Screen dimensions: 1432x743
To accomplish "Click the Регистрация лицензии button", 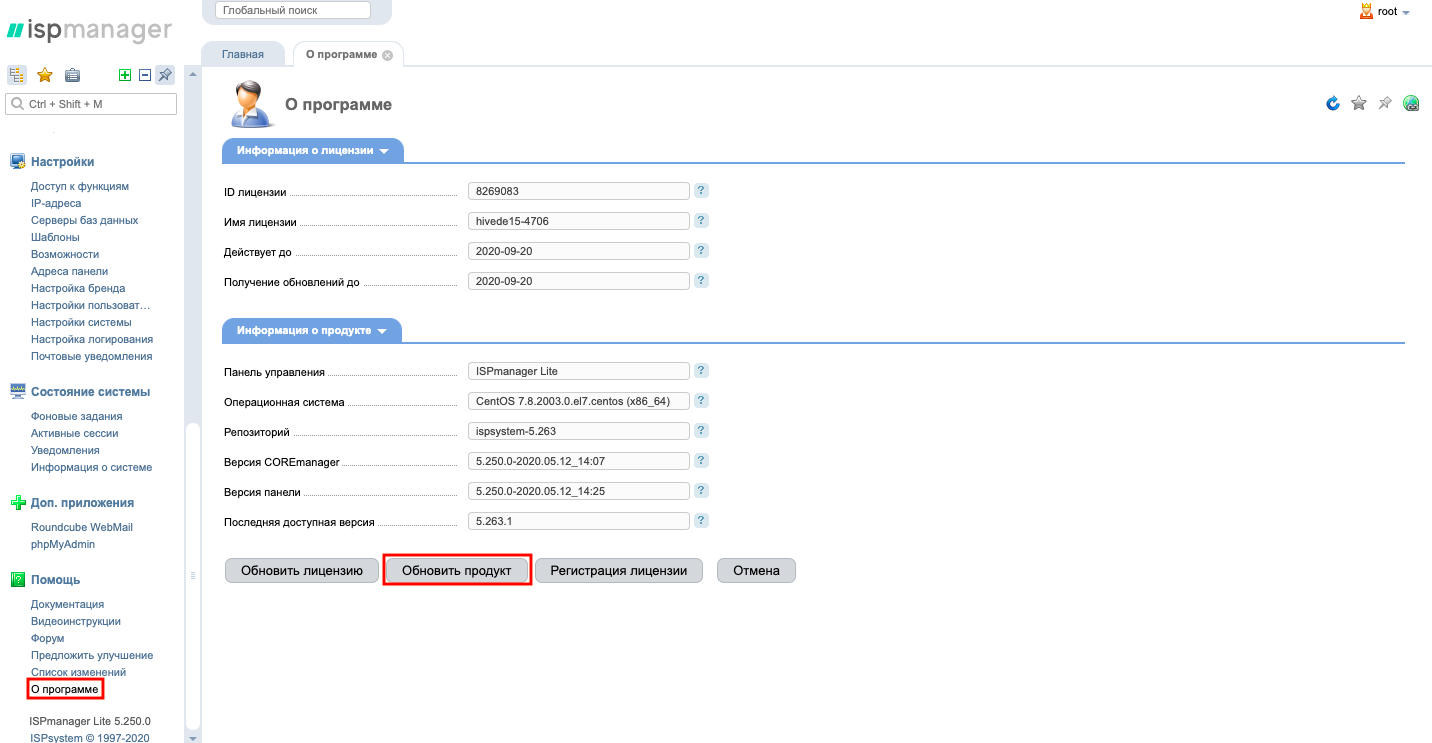I will (x=619, y=570).
